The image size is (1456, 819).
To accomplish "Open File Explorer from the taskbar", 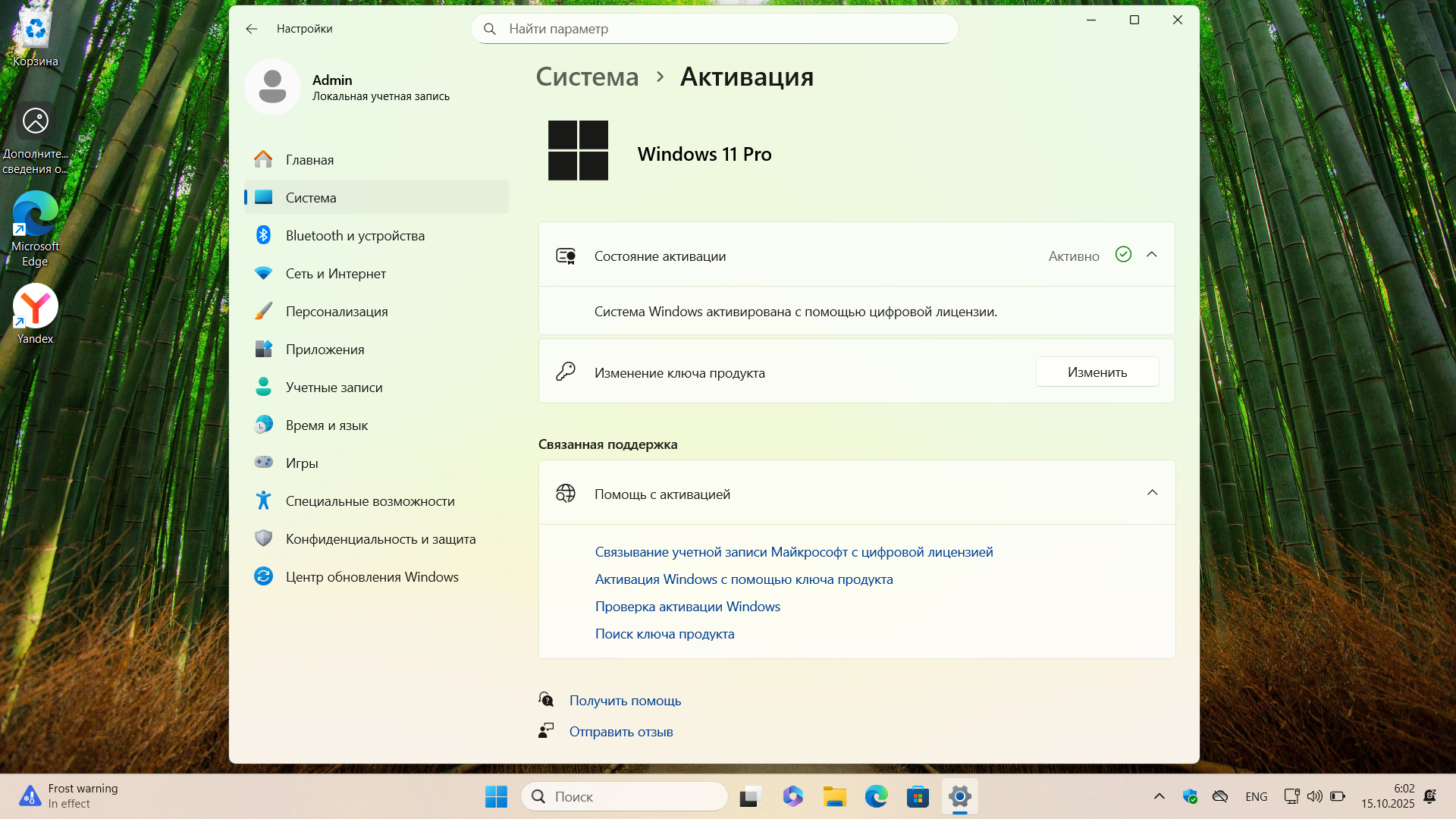I will (834, 797).
